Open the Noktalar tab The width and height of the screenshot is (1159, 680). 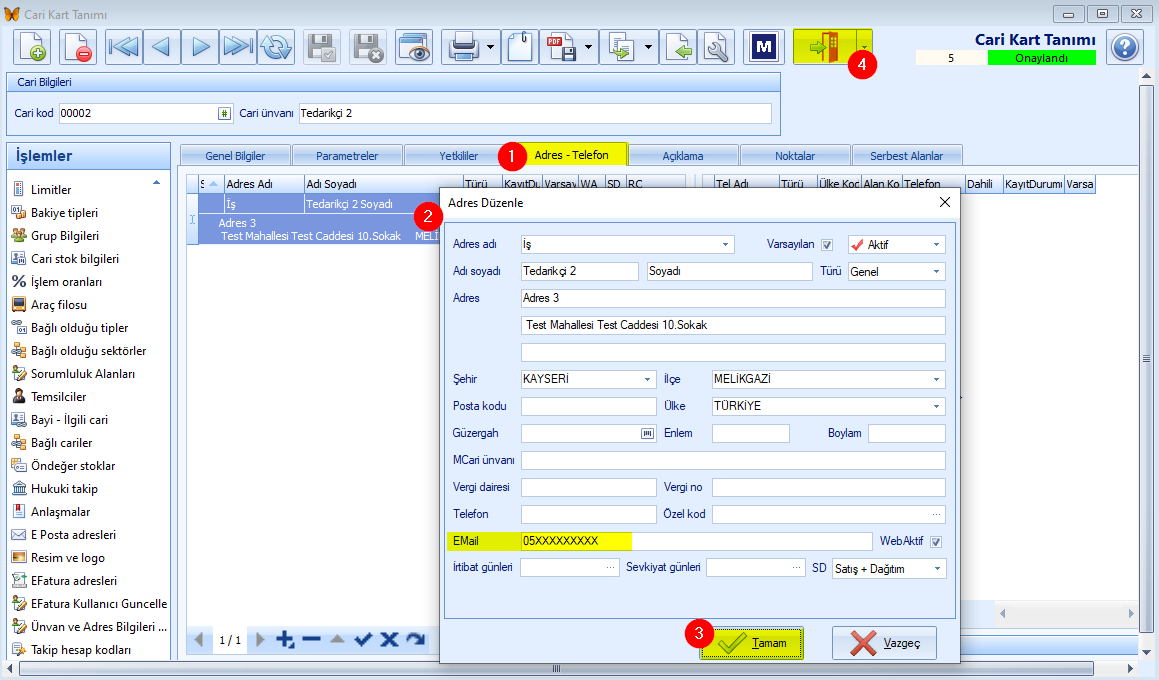[x=795, y=156]
